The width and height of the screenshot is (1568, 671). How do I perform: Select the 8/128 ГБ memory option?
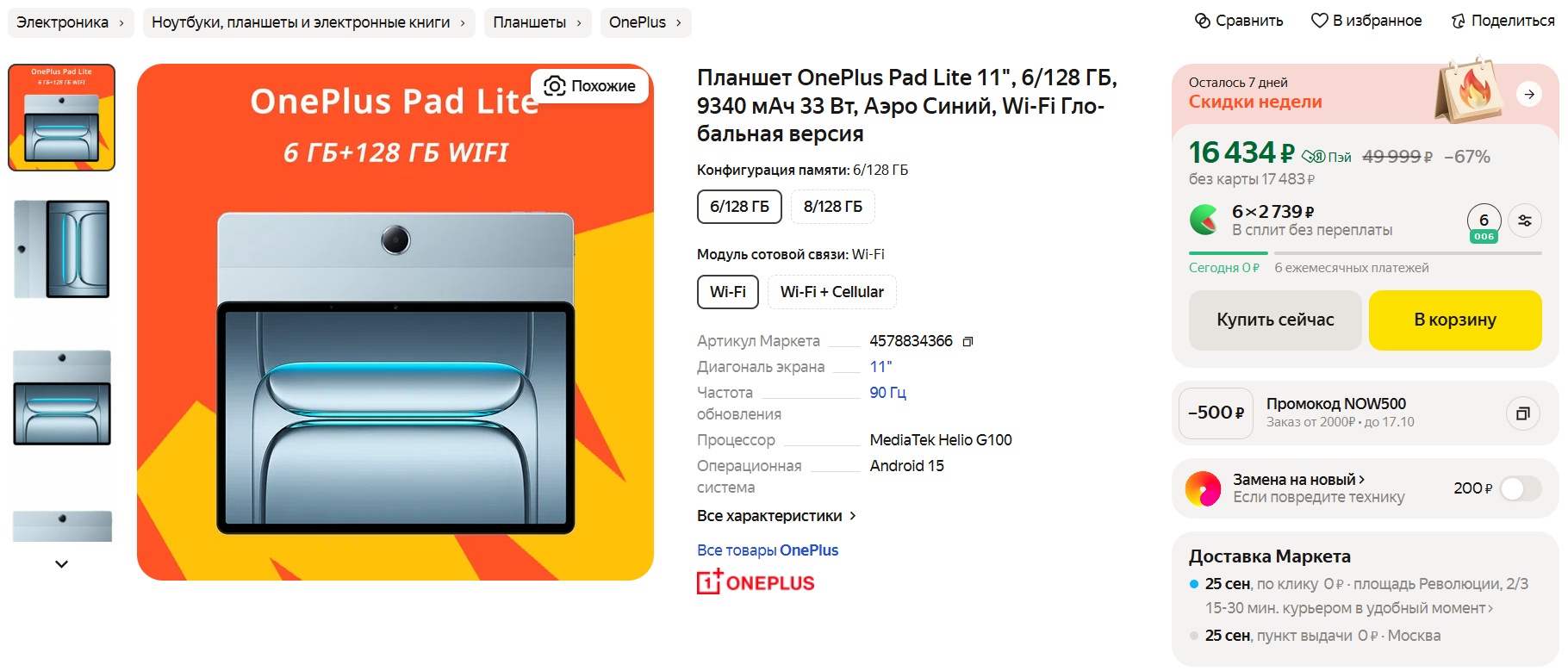pyautogui.click(x=833, y=207)
